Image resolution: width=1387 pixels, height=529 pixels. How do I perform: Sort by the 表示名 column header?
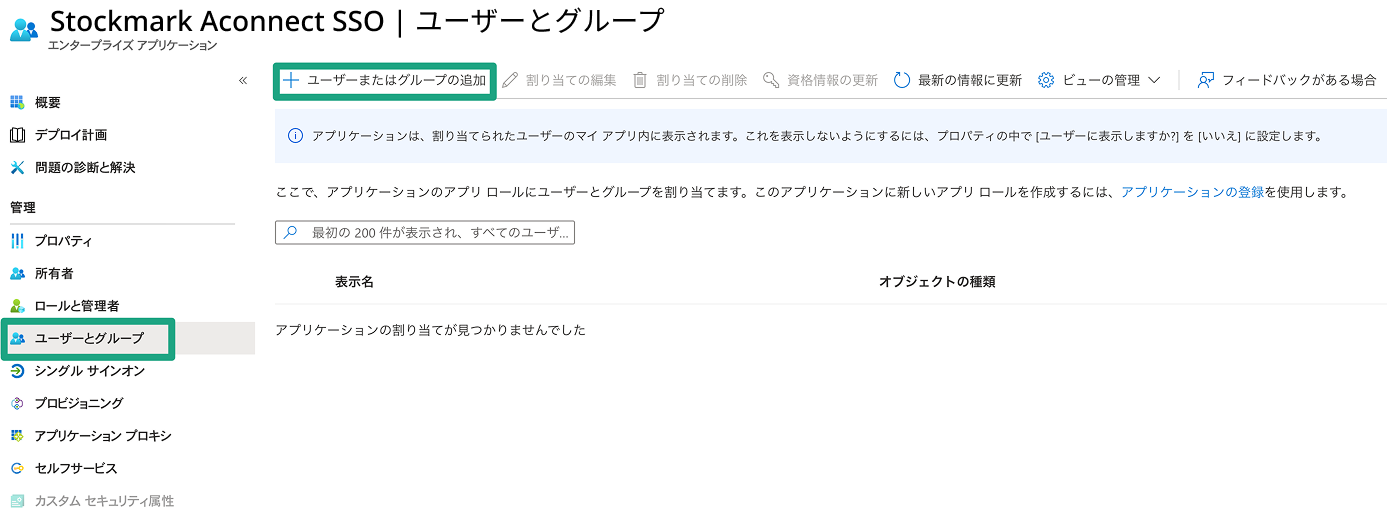coord(354,282)
